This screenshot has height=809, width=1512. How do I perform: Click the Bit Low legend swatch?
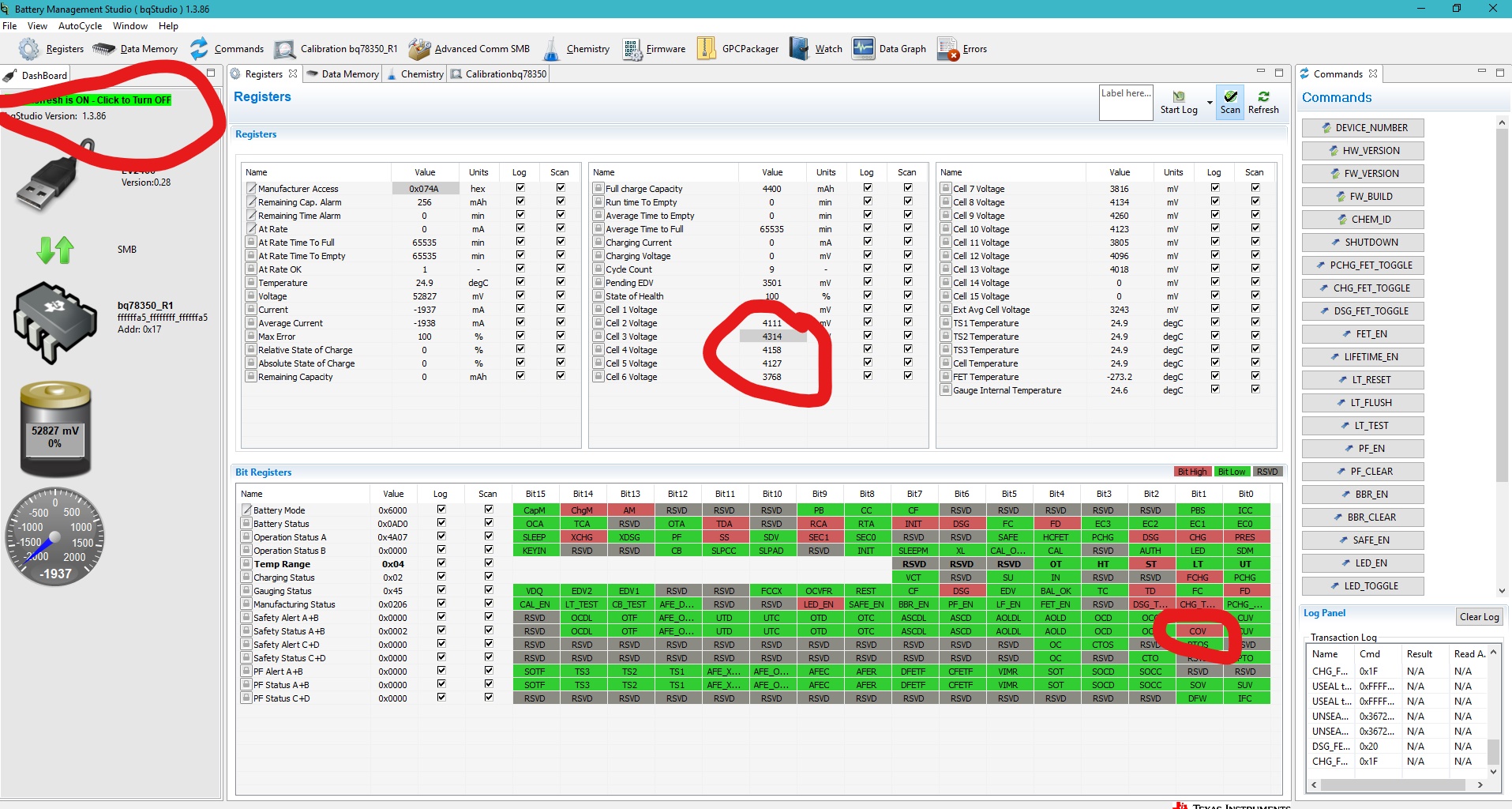[x=1231, y=472]
